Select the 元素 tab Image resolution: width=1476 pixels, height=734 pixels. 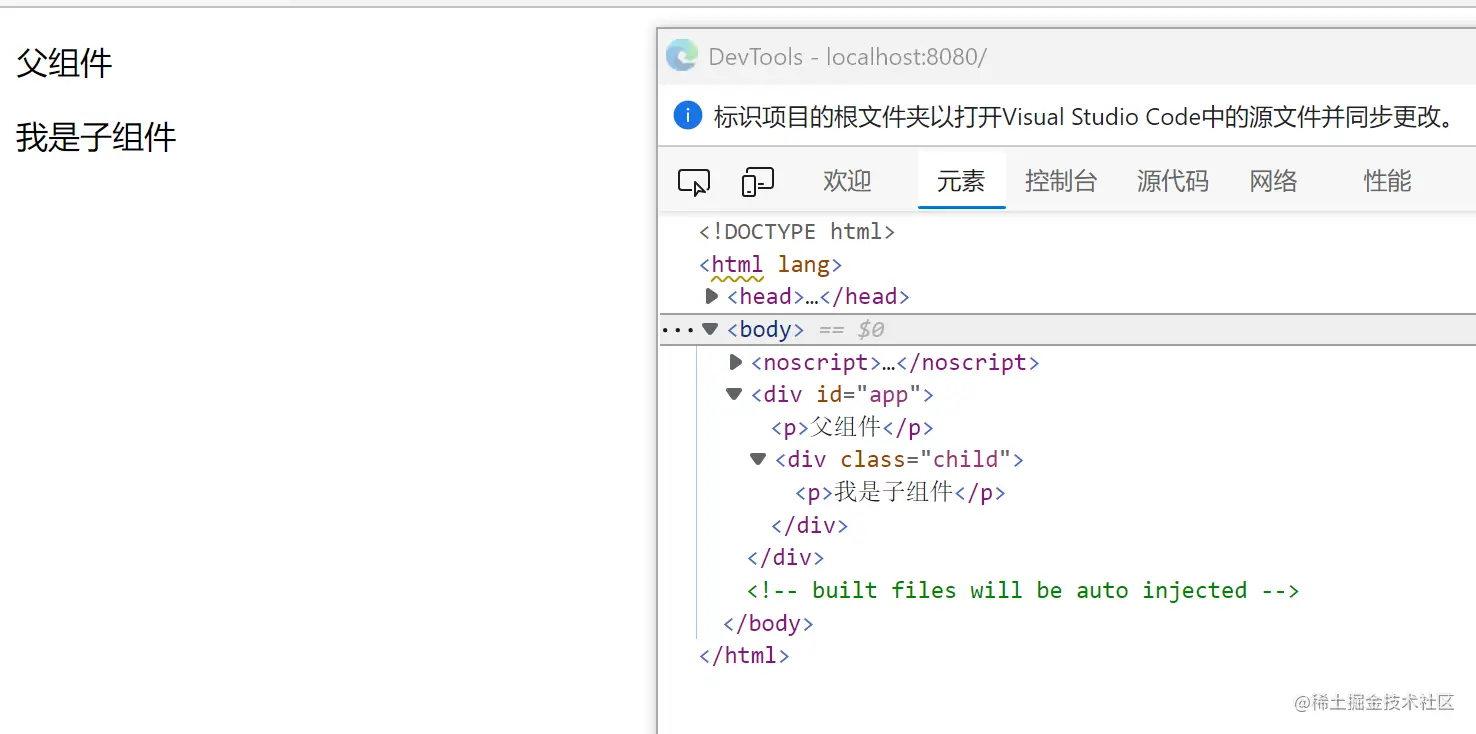point(961,181)
